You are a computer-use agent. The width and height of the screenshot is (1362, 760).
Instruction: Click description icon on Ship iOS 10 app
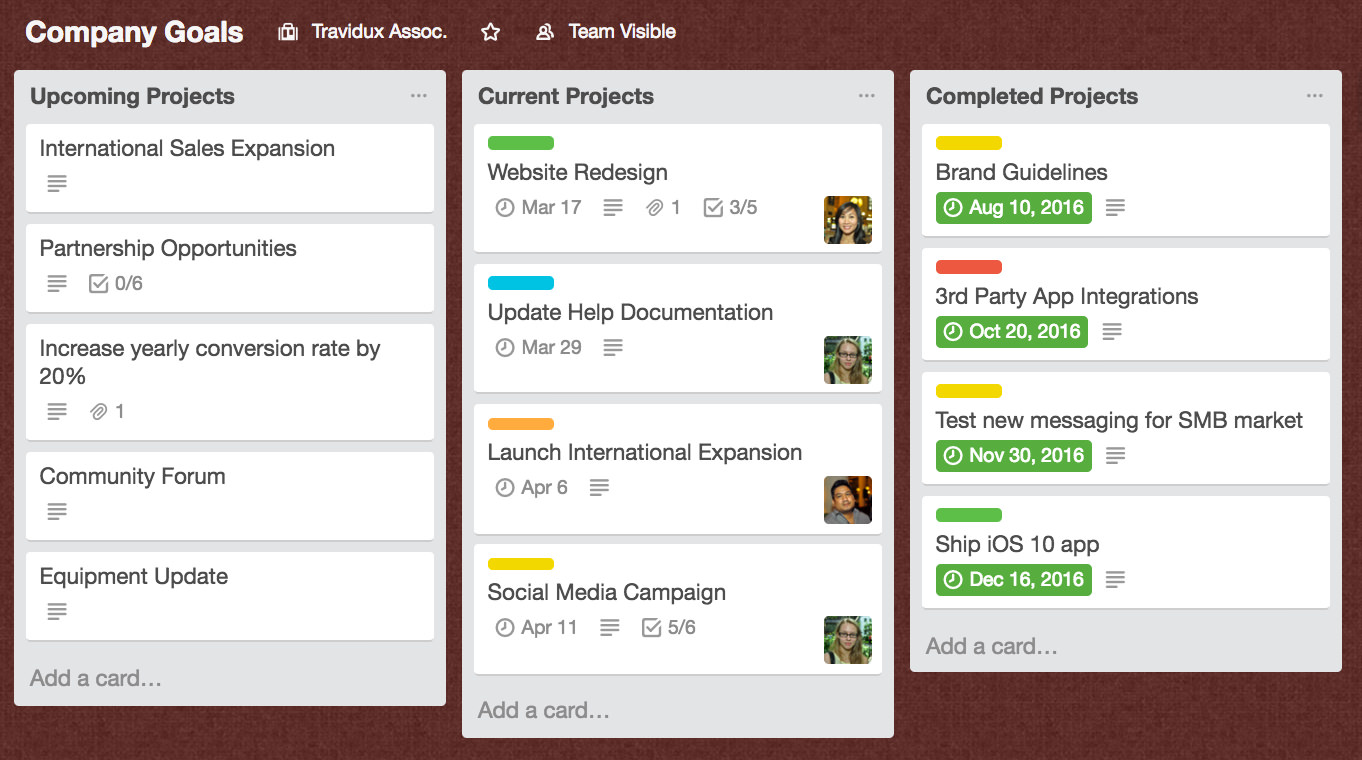(x=1115, y=580)
